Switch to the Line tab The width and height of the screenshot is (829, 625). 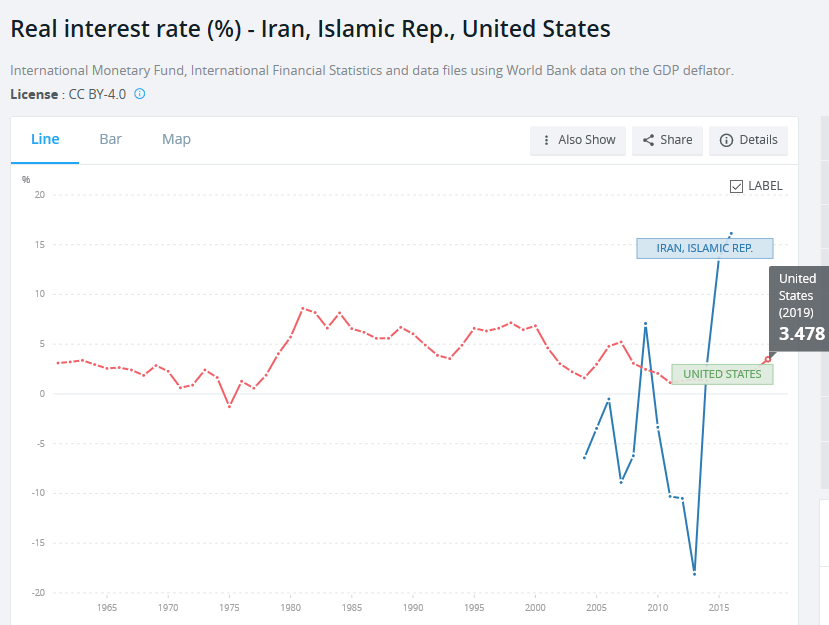45,139
